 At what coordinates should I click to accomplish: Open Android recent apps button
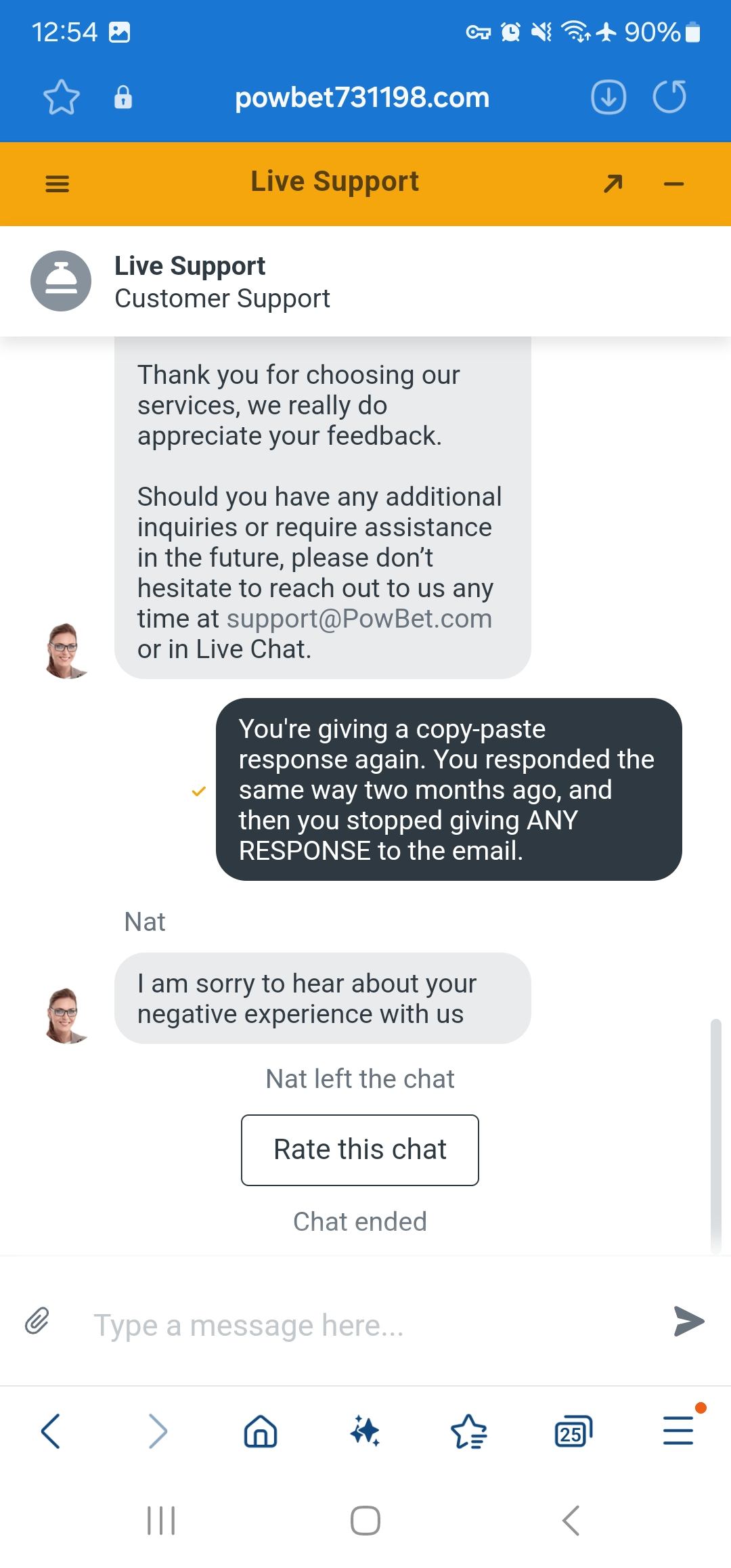tap(161, 1520)
